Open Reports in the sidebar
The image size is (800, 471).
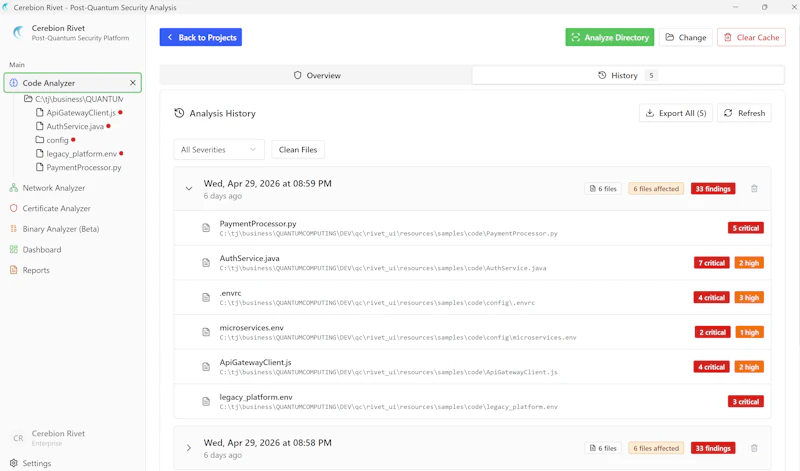[36, 270]
